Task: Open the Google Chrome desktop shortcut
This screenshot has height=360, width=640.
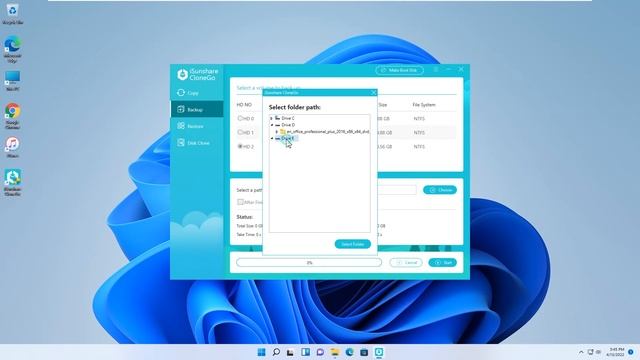Action: tap(12, 116)
